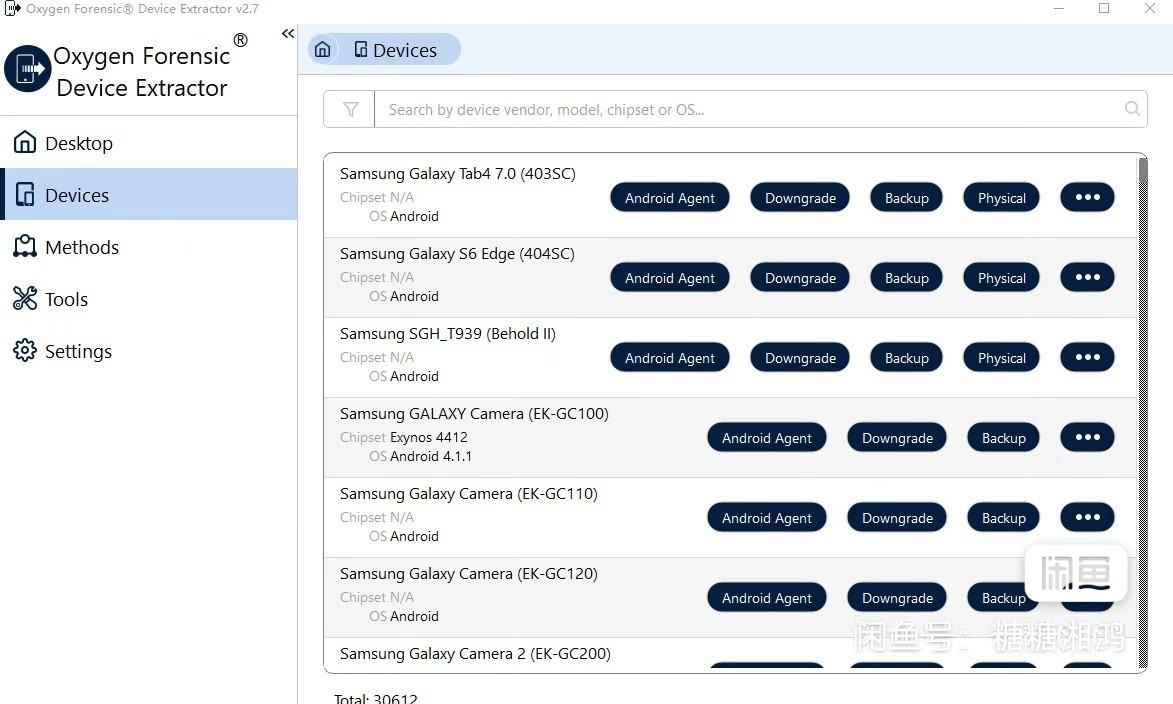Select device name Samsung GALAXY Camera (EK-GC100)
Viewport: 1173px width, 704px height.
click(474, 414)
